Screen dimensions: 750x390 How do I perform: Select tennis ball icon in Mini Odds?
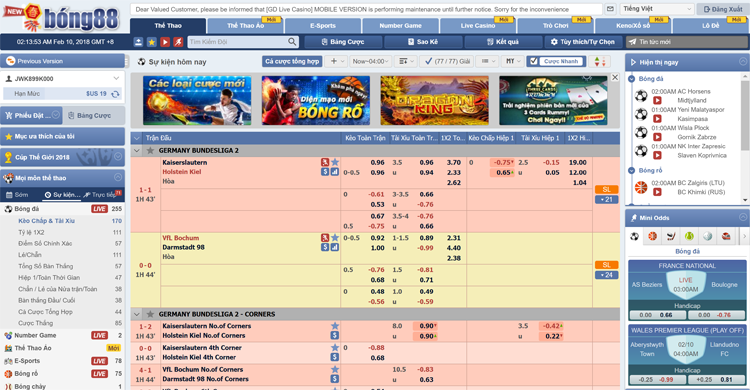tap(689, 236)
